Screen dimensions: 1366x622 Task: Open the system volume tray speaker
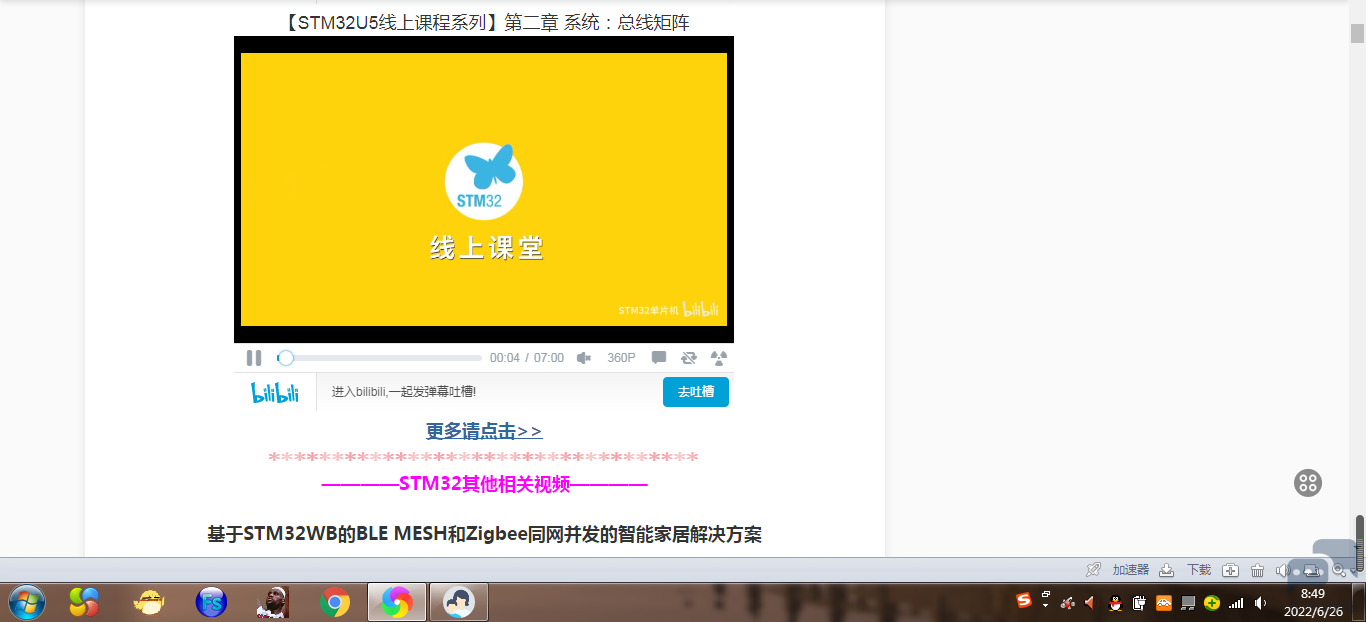pyautogui.click(x=1261, y=602)
